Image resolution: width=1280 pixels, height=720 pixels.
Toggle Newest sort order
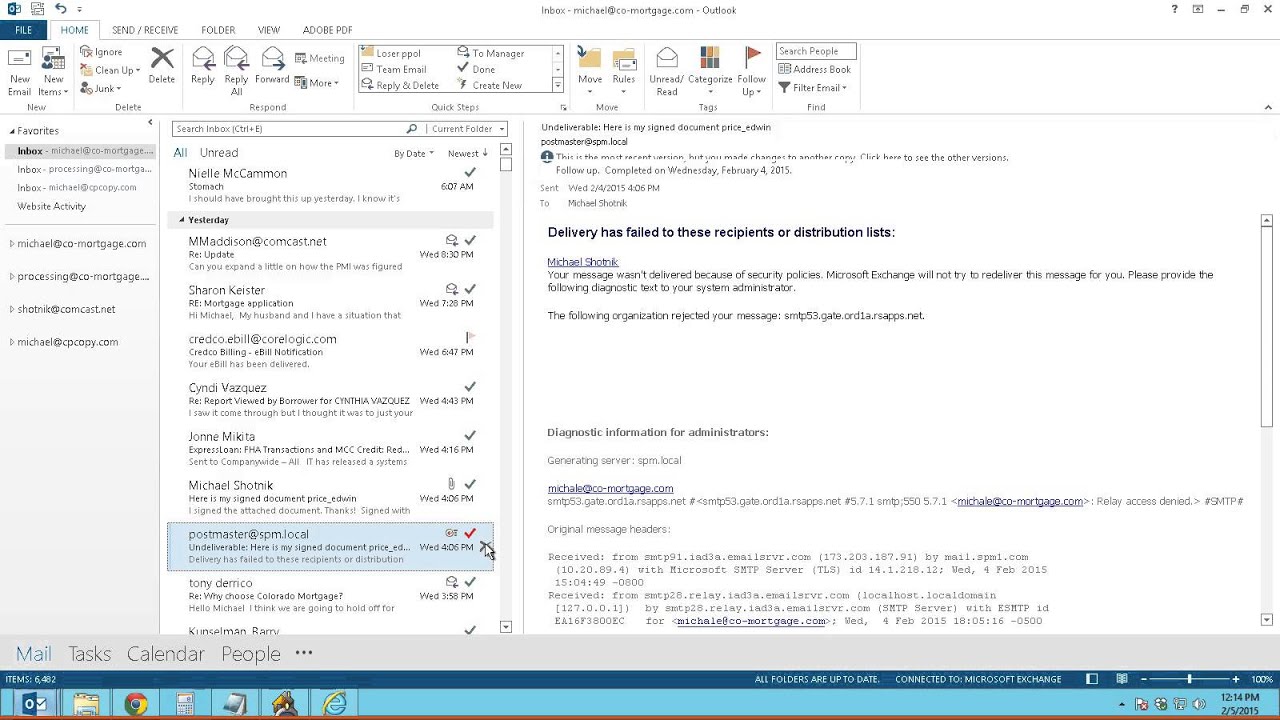[x=468, y=154]
